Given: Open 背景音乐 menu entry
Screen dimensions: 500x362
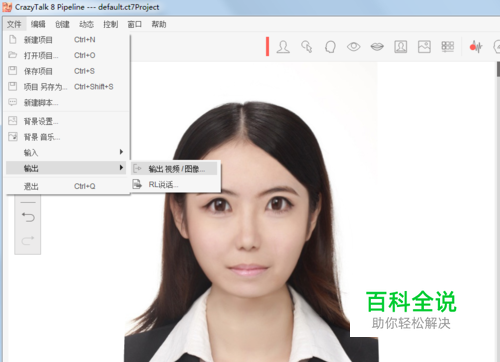Looking at the screenshot, I should coord(66,137).
